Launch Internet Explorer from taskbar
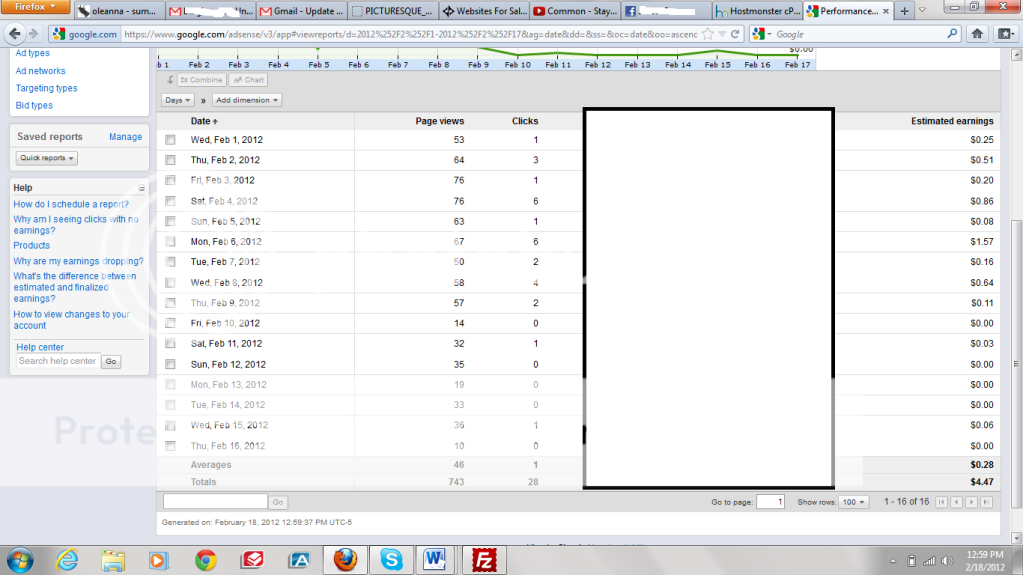Image resolution: width=1023 pixels, height=575 pixels. 67,560
